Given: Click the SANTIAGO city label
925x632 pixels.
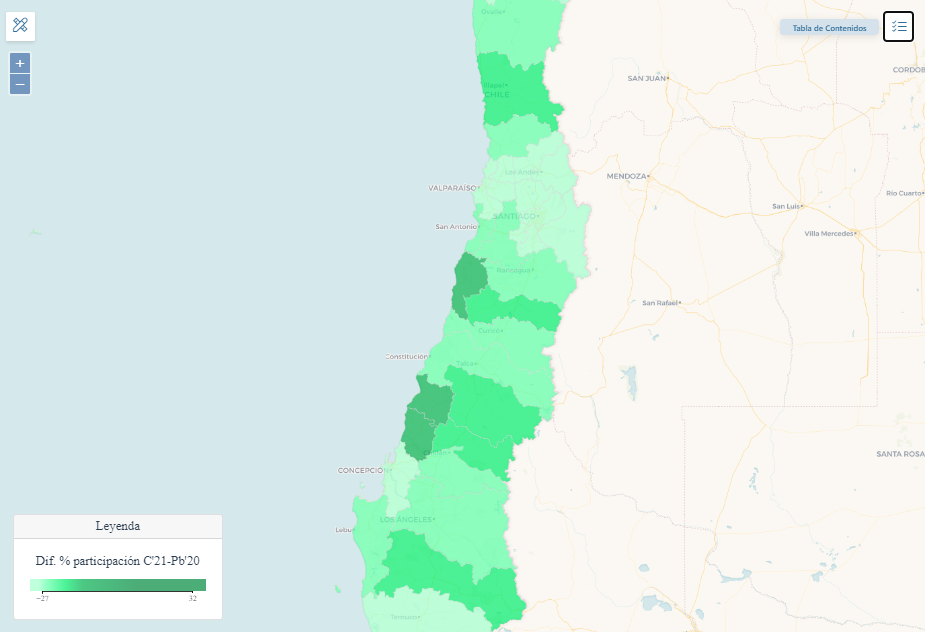Looking at the screenshot, I should (514, 217).
